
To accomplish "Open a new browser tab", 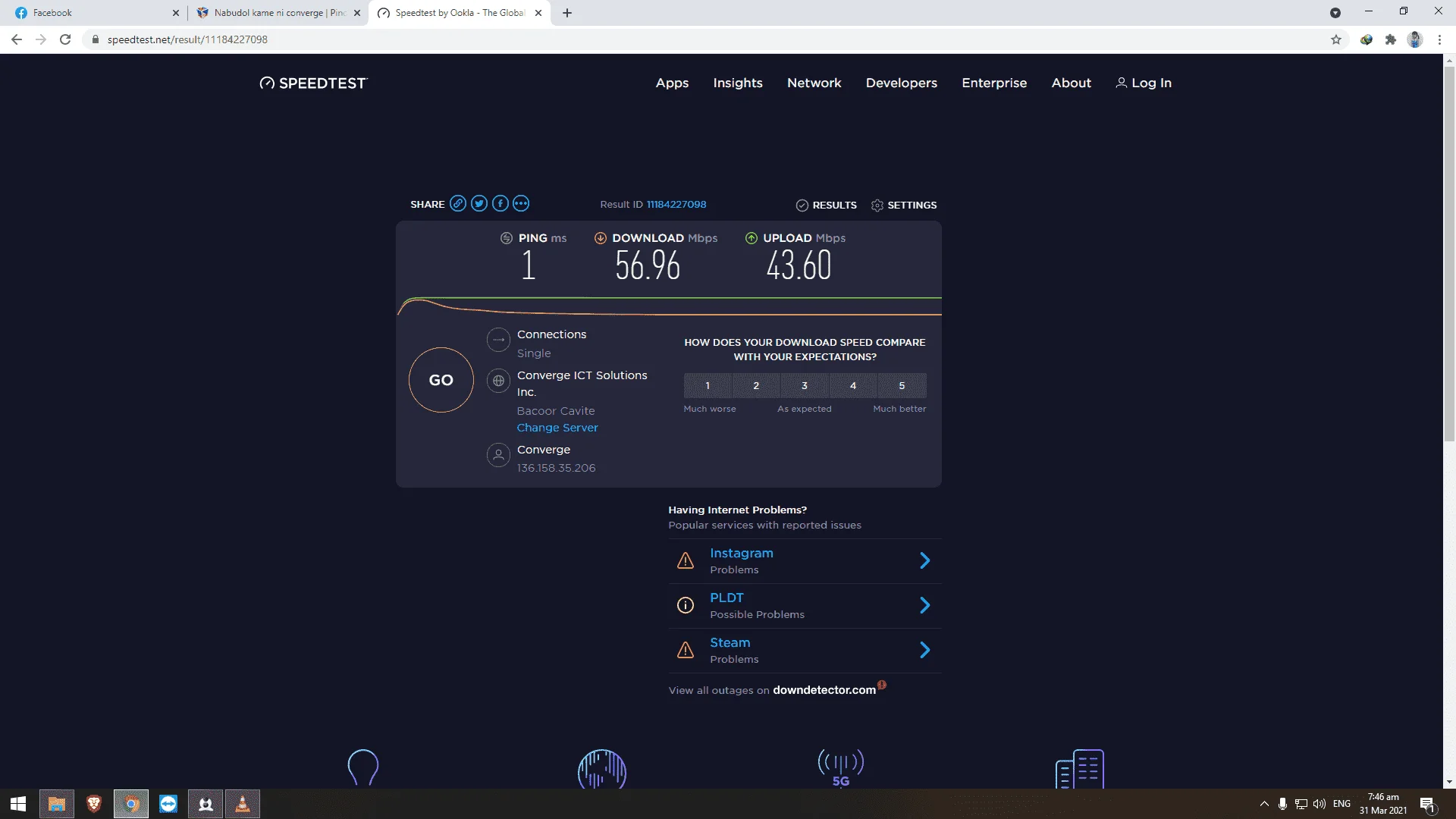I will (x=567, y=13).
